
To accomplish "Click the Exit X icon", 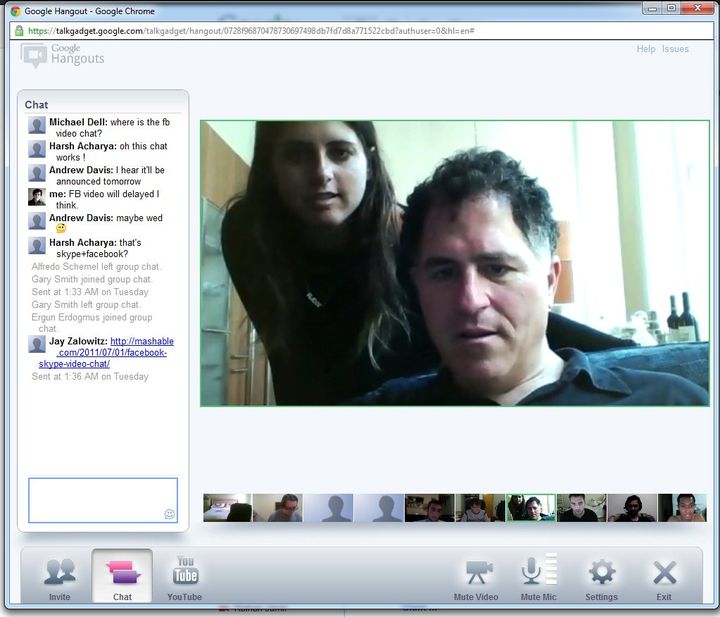I will click(664, 573).
